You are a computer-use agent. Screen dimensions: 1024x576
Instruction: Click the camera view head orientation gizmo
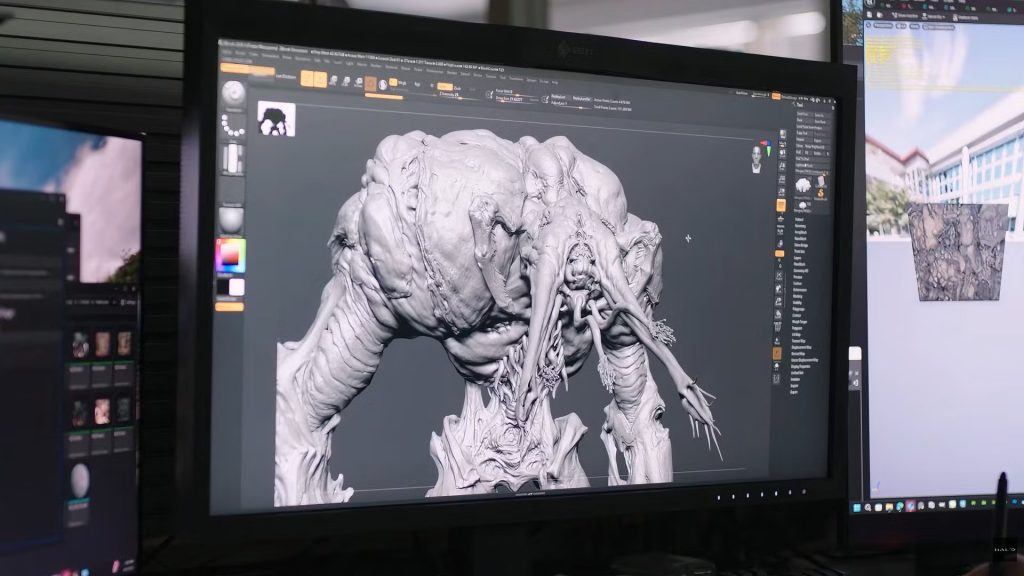point(756,158)
